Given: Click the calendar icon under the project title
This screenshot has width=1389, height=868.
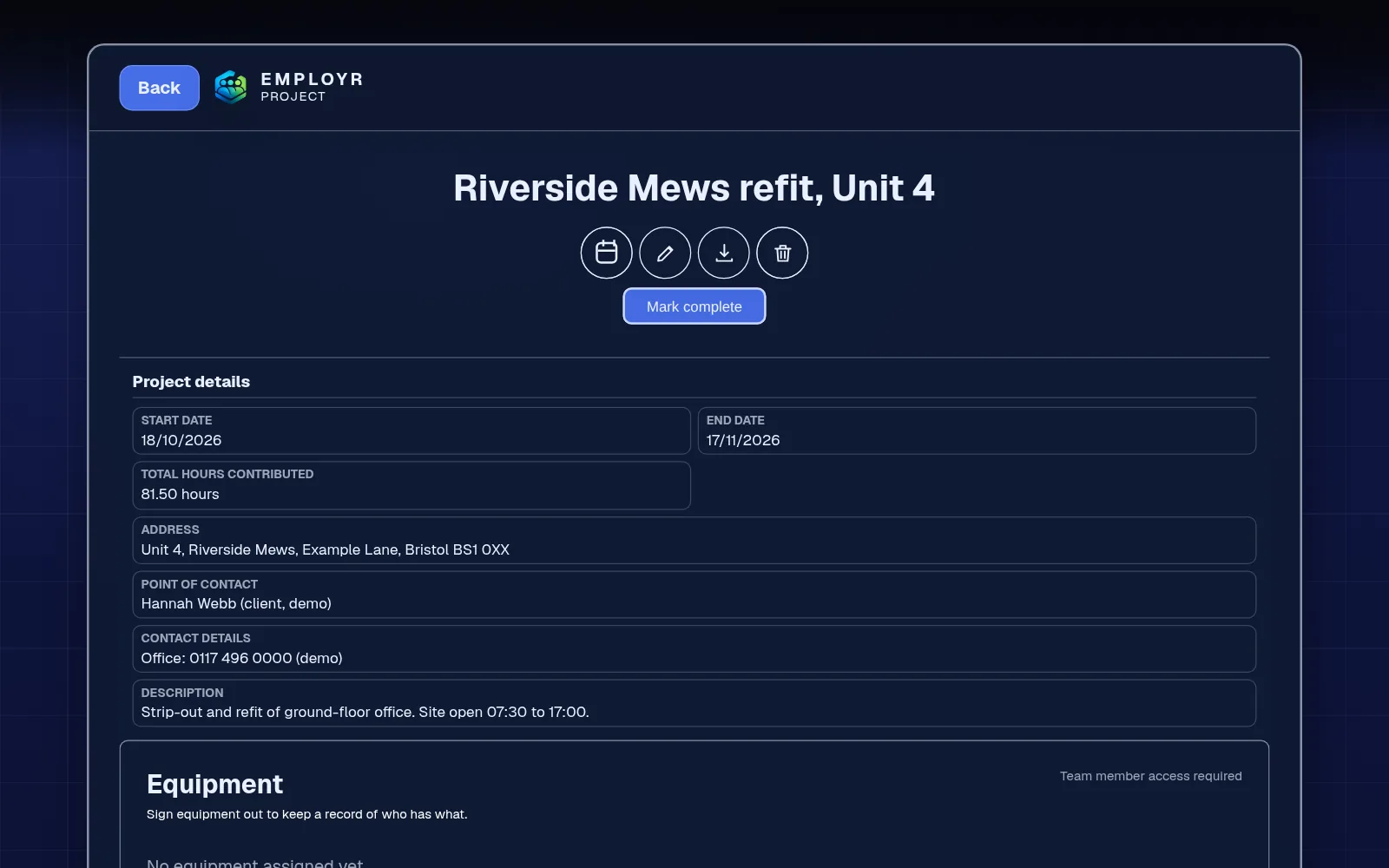Looking at the screenshot, I should (x=606, y=253).
